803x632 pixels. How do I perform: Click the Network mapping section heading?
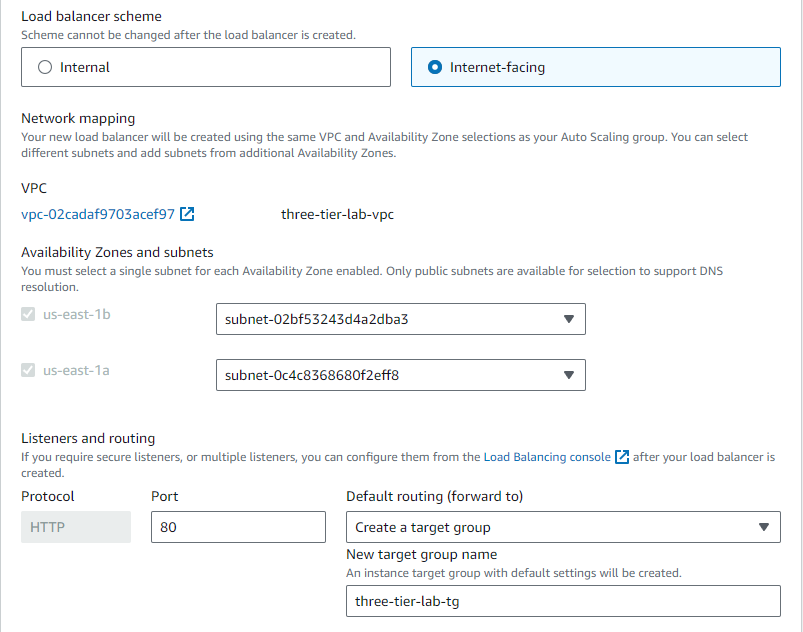click(x=78, y=118)
